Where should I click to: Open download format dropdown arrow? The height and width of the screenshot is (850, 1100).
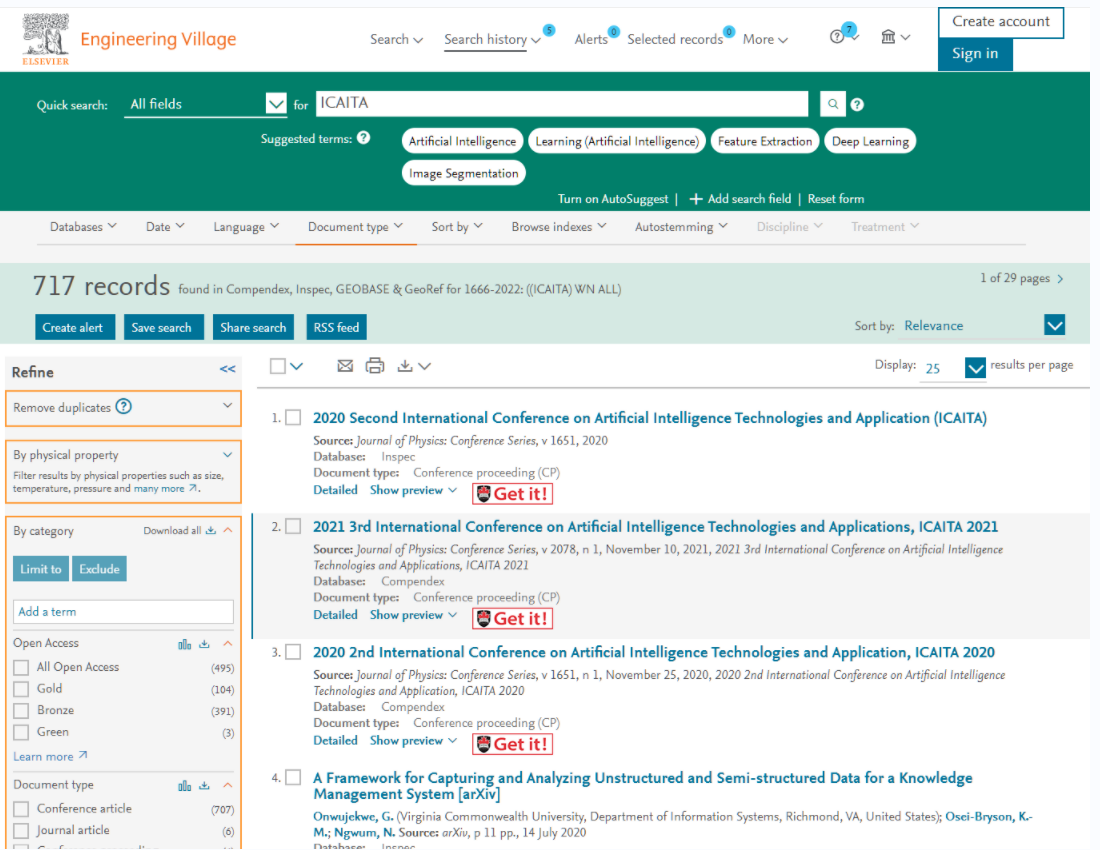(x=424, y=366)
